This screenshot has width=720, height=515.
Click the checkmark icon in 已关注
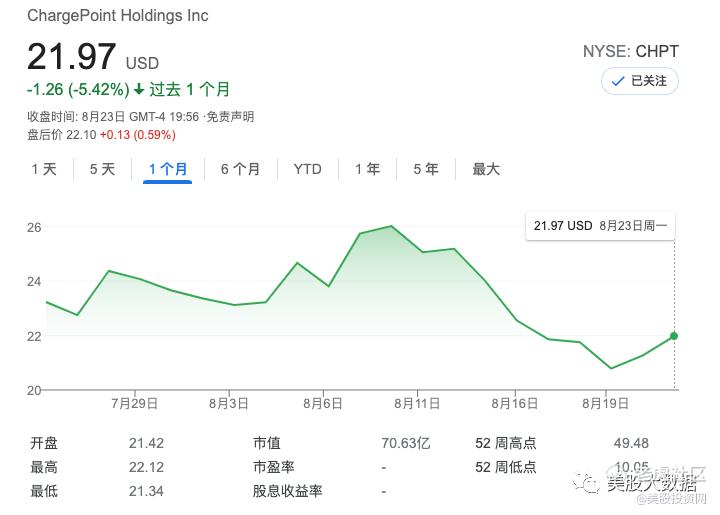618,81
